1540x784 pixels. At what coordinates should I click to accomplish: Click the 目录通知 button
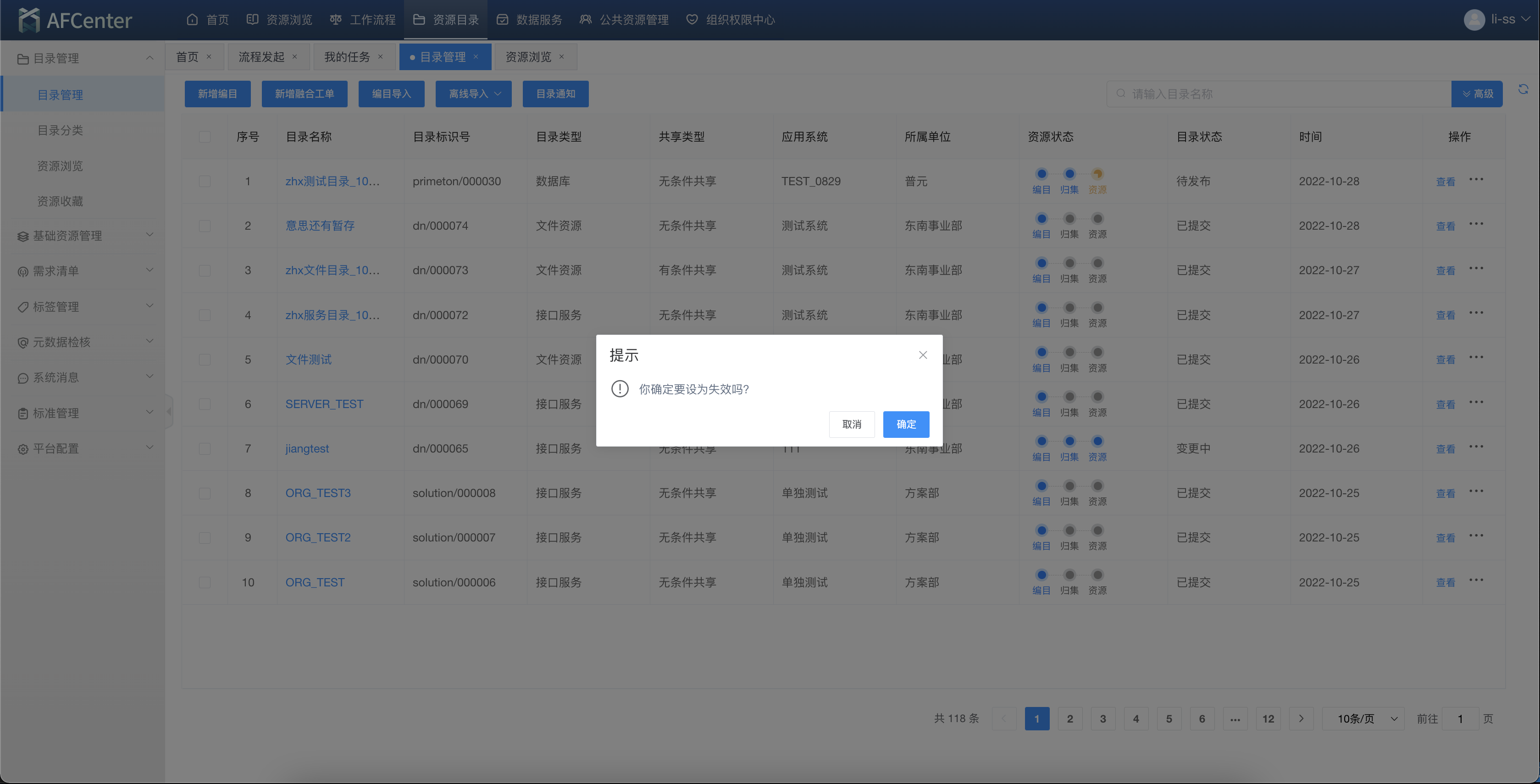(555, 94)
